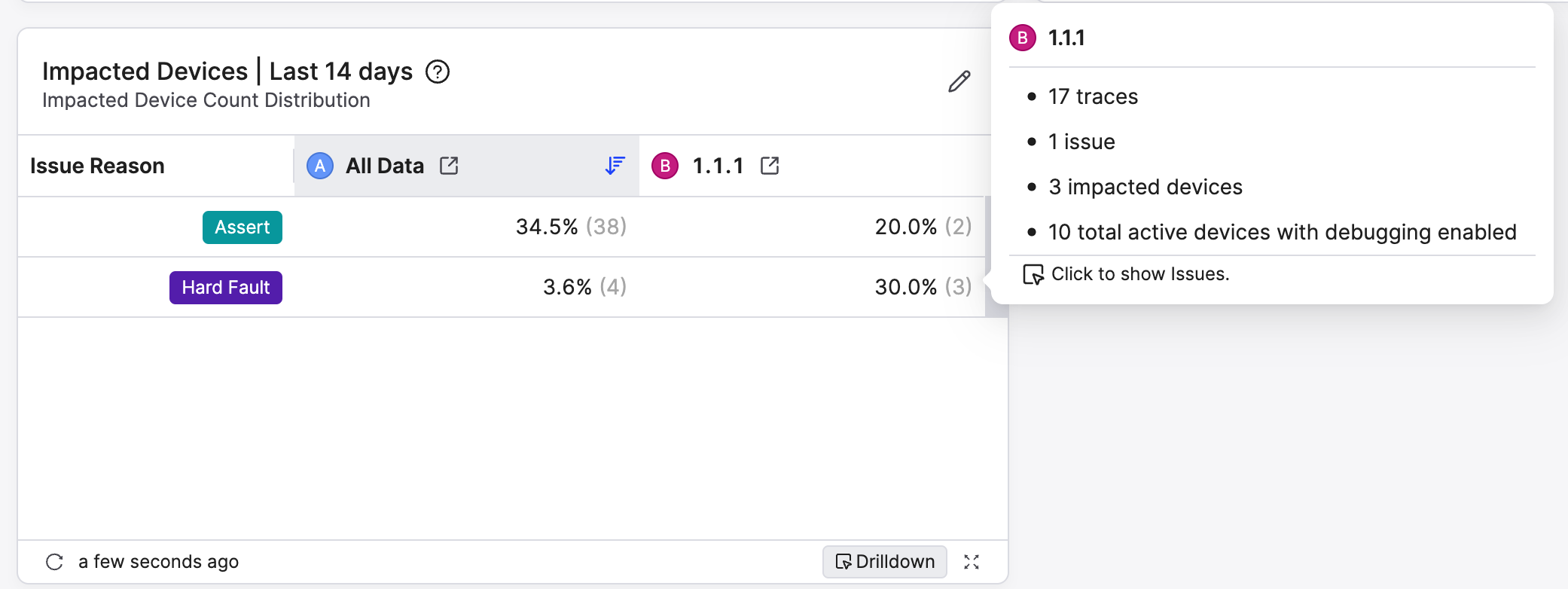Click the teal Assert tag
Screen dimensions: 1568x589
pyautogui.click(x=243, y=227)
